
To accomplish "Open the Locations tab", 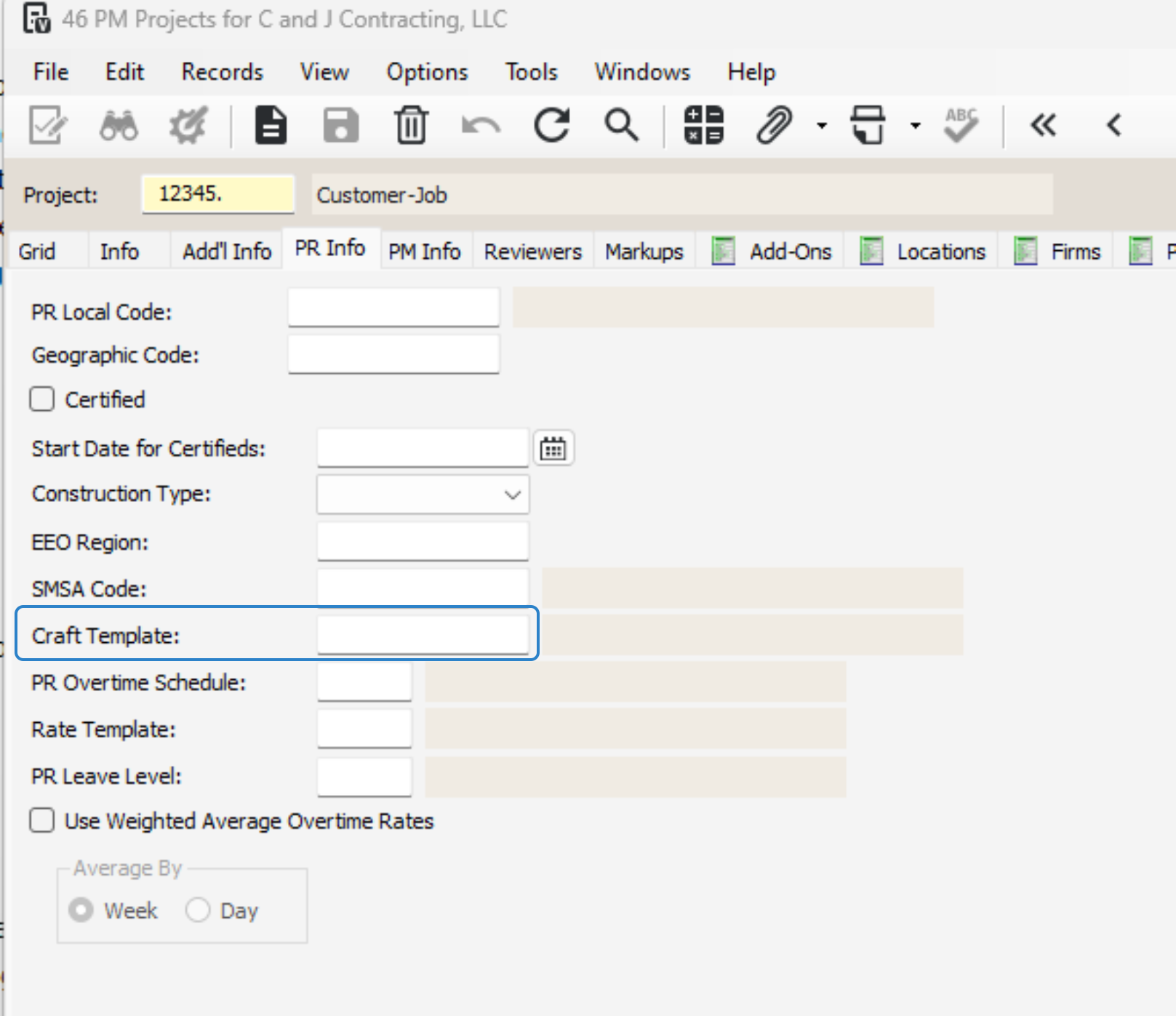I will tap(922, 252).
